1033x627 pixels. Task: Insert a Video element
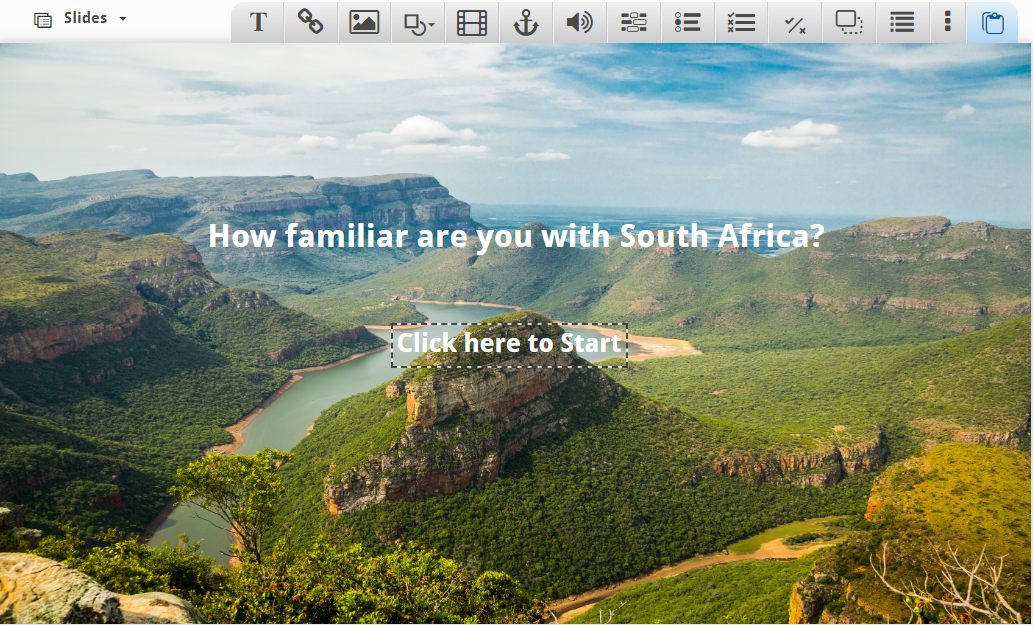472,22
